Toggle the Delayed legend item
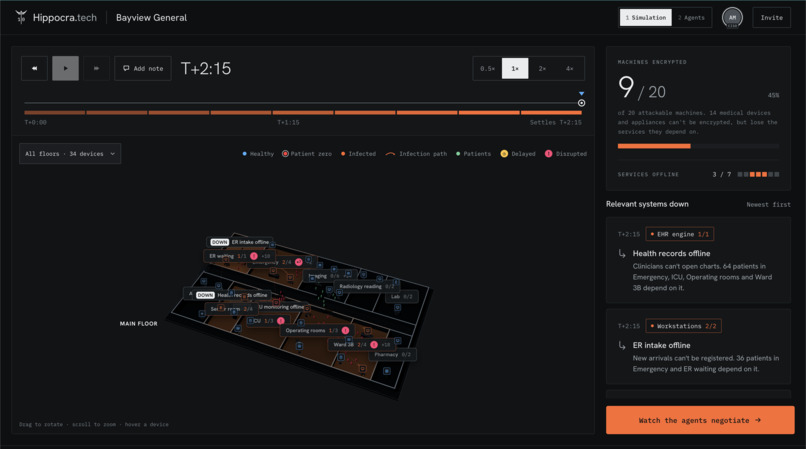Viewport: 806px width, 449px height. pos(518,154)
